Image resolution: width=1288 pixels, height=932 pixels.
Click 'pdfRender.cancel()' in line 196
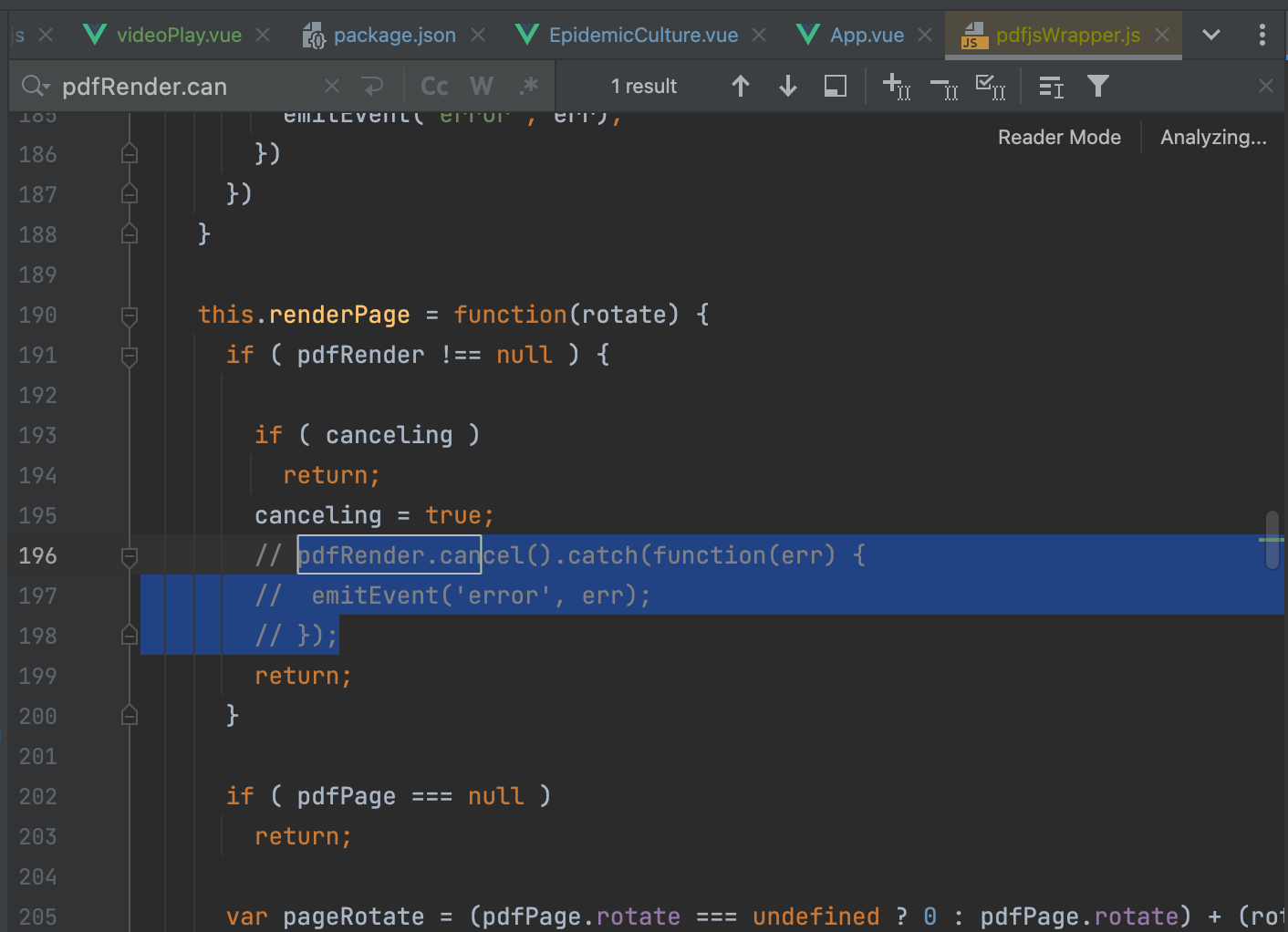425,555
